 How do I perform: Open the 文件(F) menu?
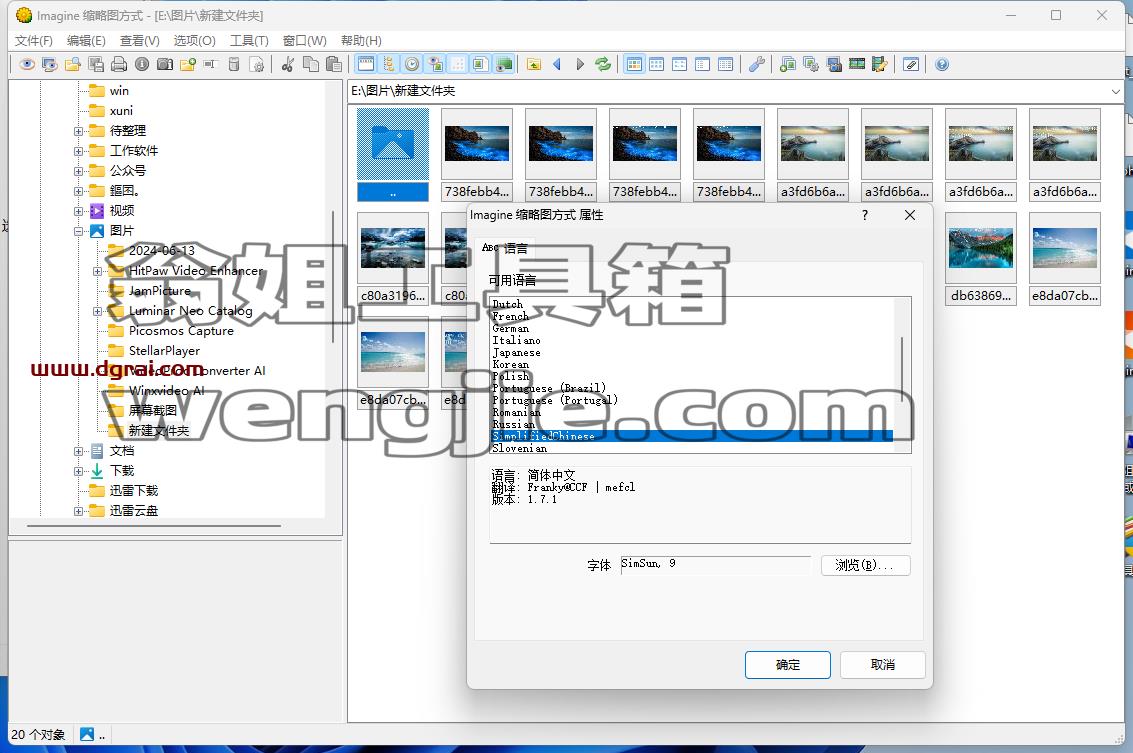(34, 40)
